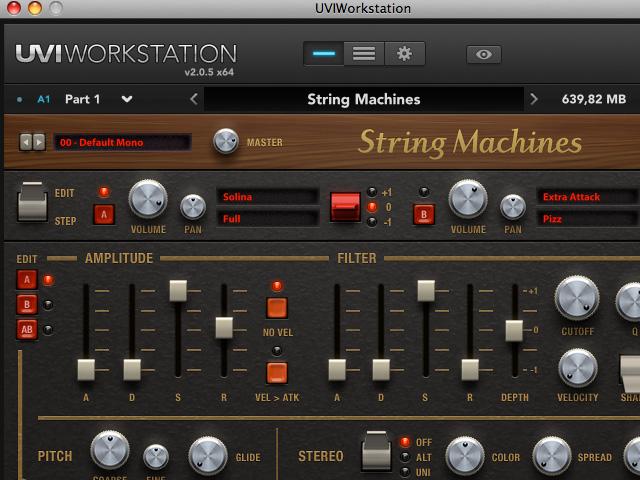Click the String Machines instrument name field

click(364, 99)
